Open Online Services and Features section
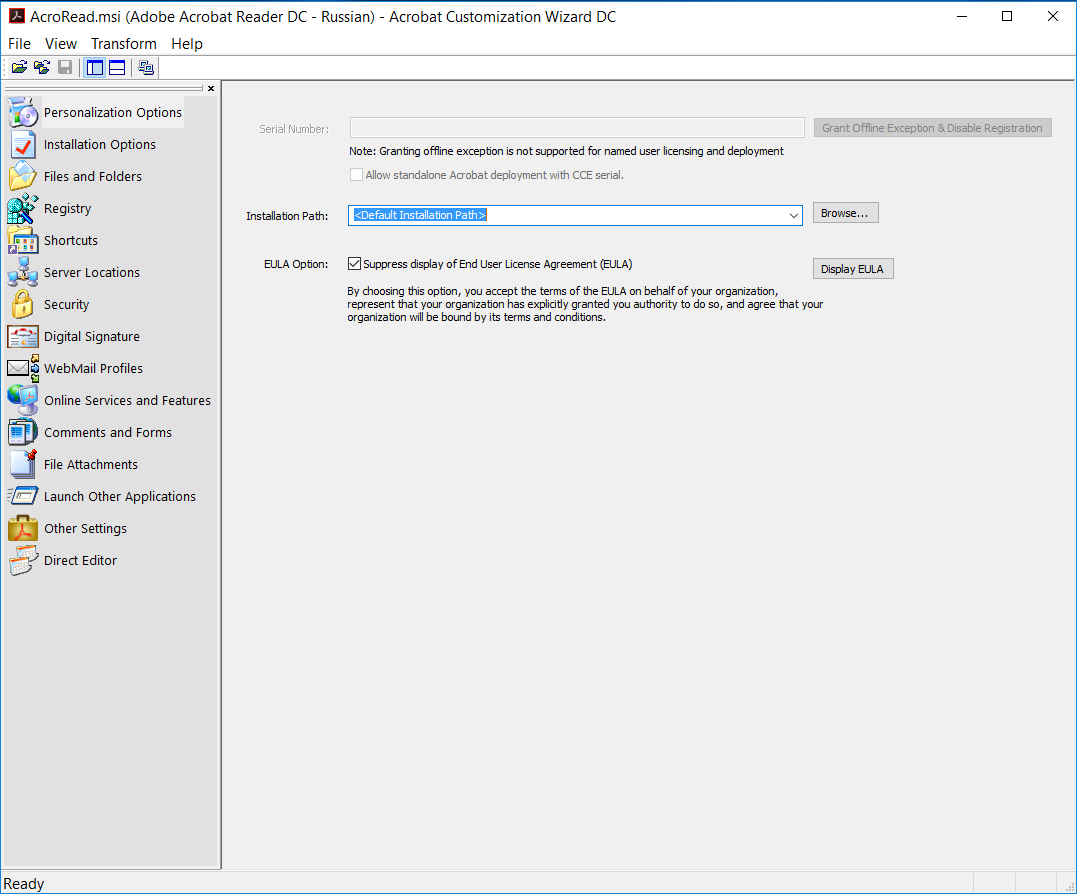The width and height of the screenshot is (1077, 894). [110, 400]
